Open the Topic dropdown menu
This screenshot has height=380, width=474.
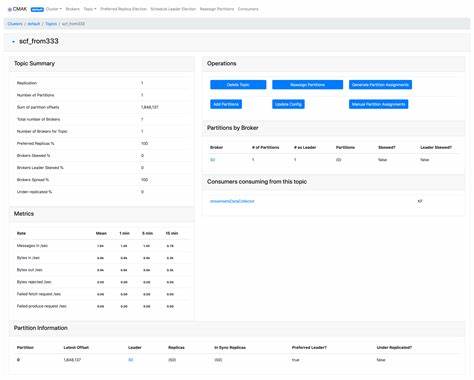point(90,9)
